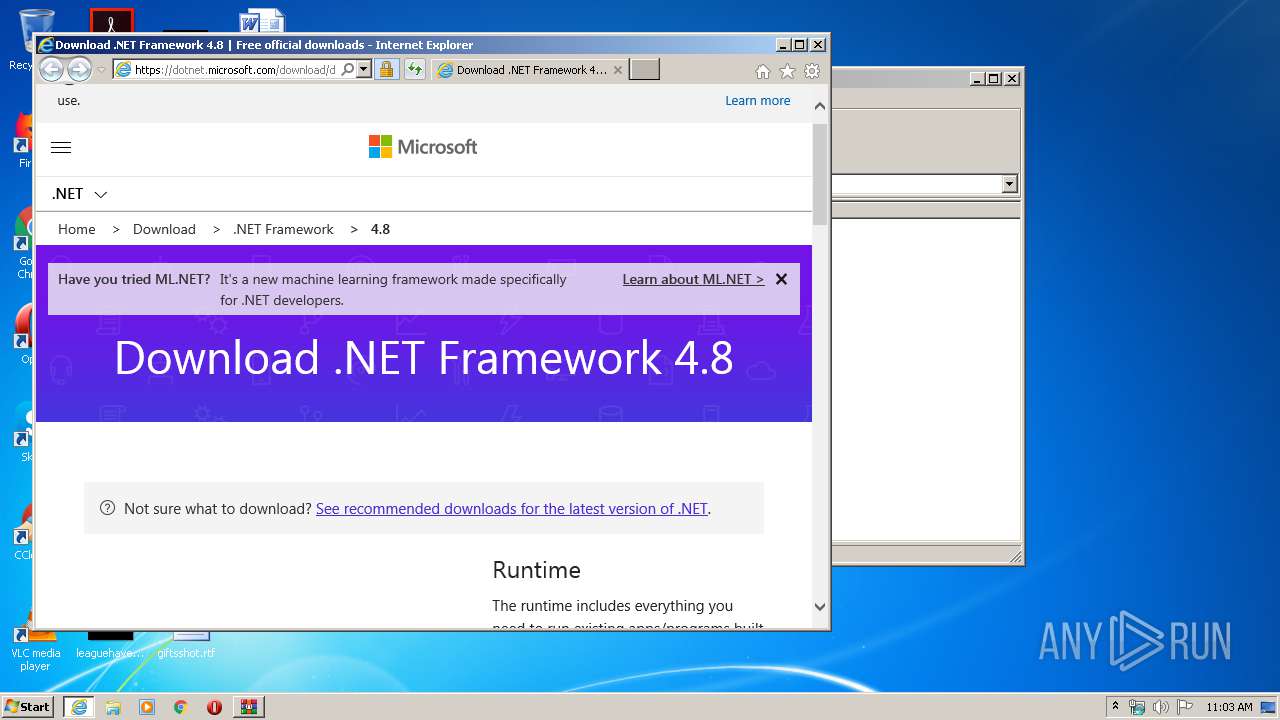Viewport: 1280px width, 720px height.
Task: Click the security lock icon
Action: (x=386, y=70)
